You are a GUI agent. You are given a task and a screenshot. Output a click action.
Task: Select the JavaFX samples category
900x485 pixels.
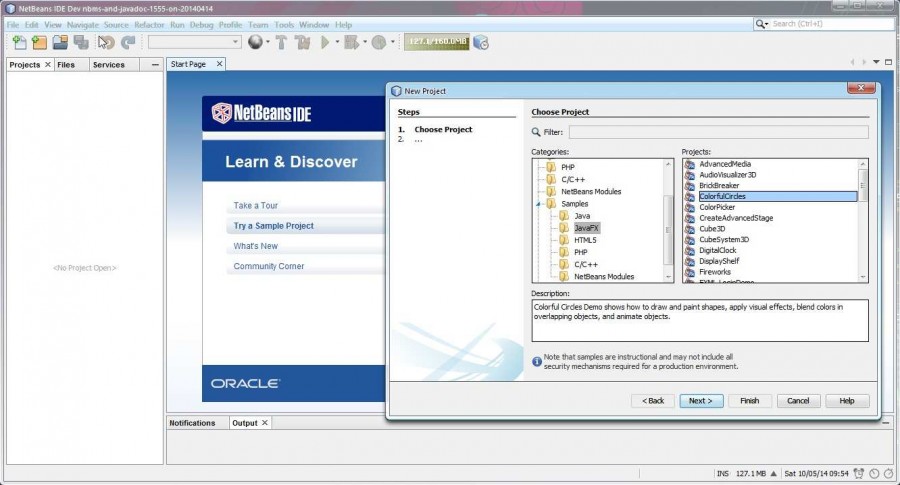coord(587,228)
